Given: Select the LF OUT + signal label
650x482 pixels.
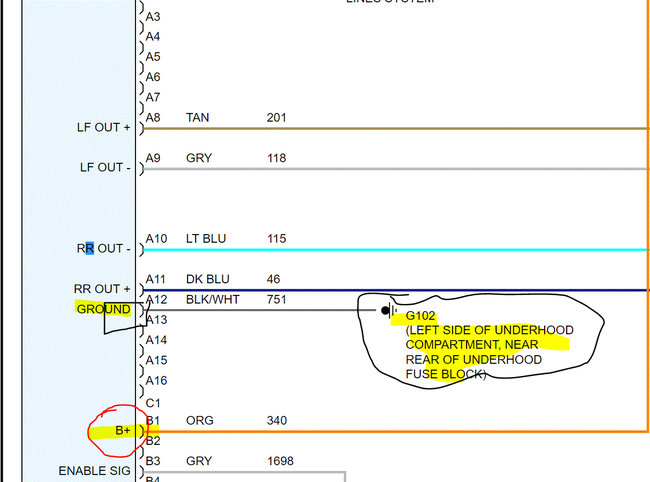Looking at the screenshot, I should coord(104,127).
